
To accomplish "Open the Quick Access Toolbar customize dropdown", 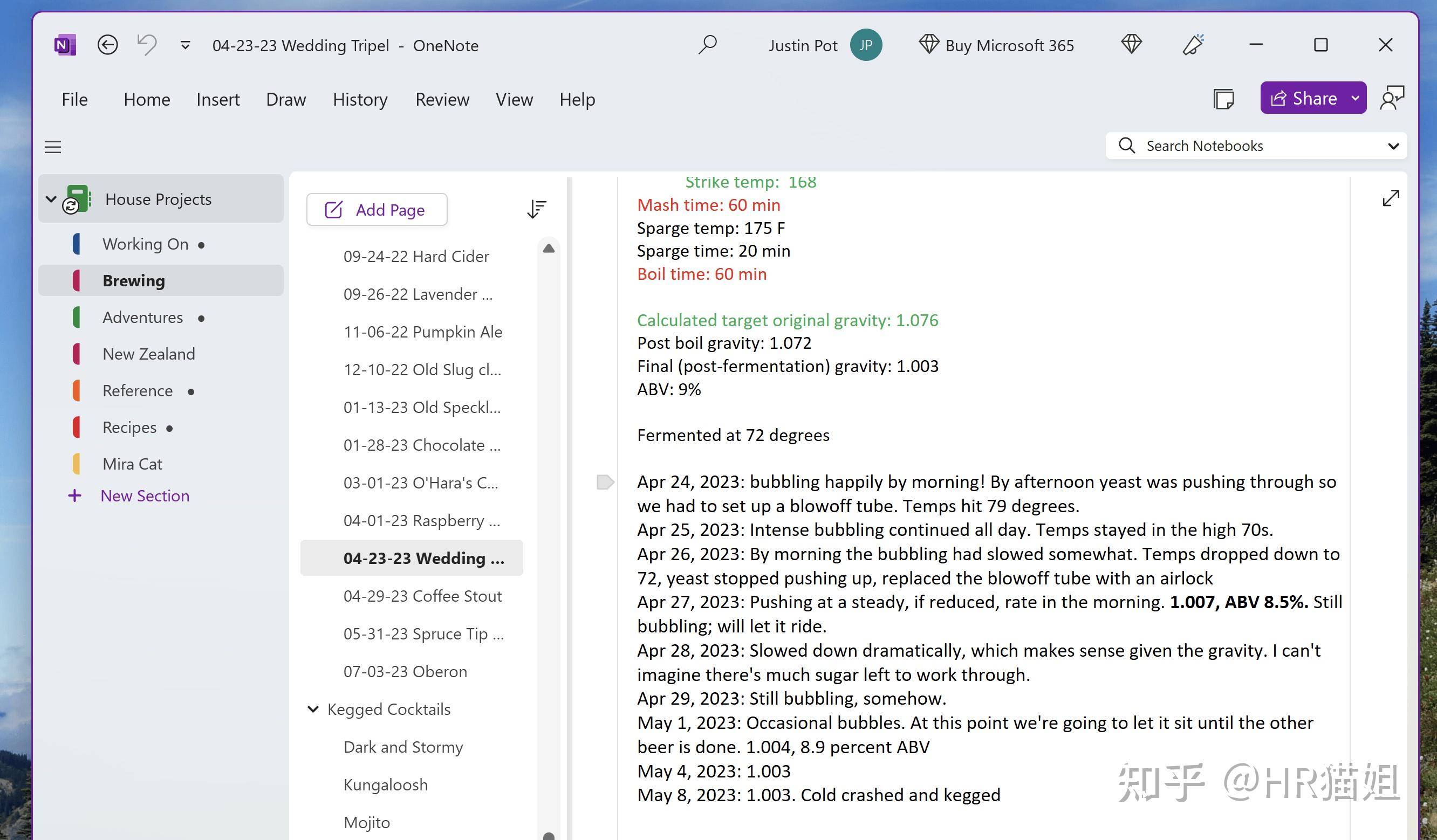I will pyautogui.click(x=185, y=45).
